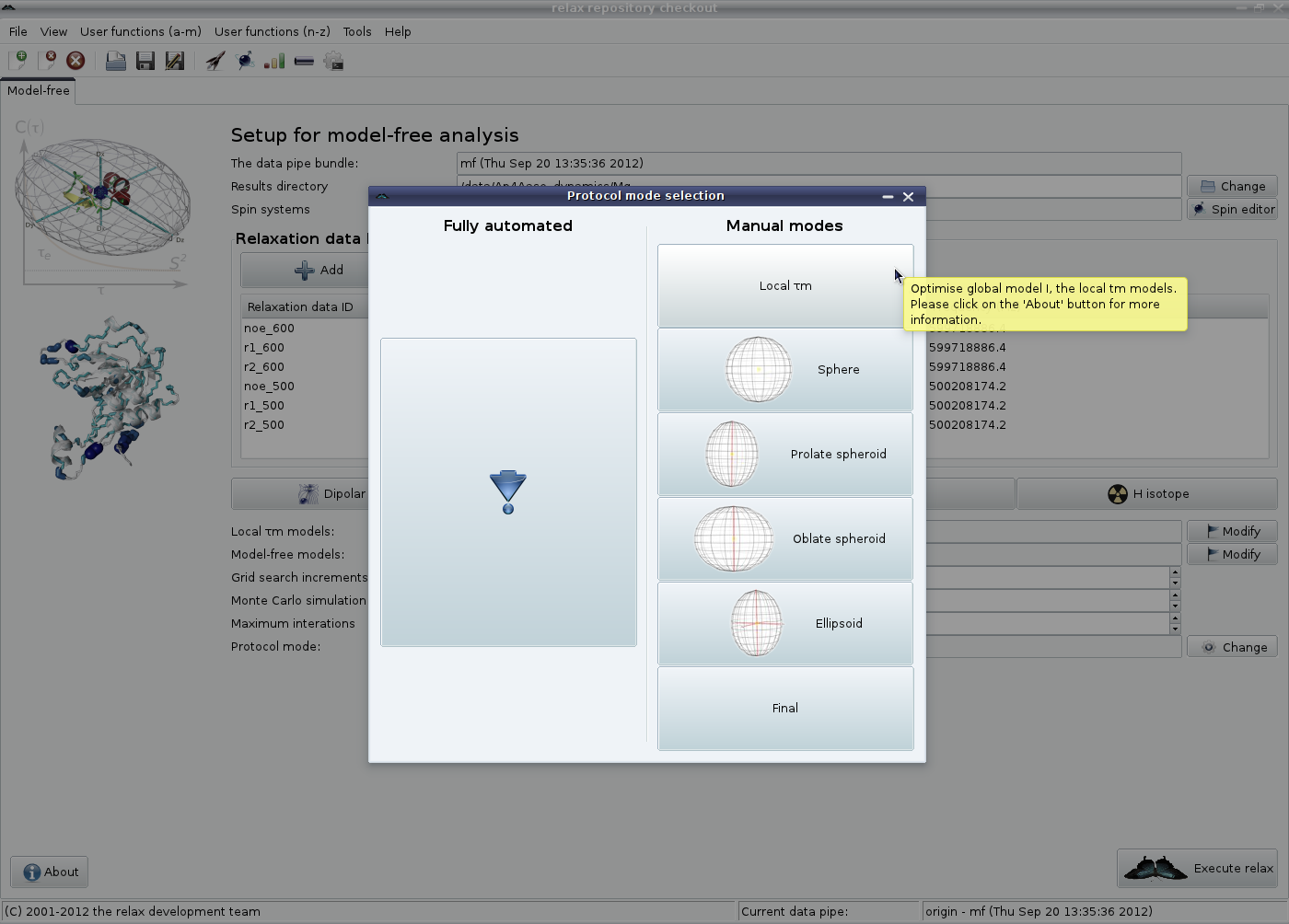Open the results viewer bar chart icon
1289x924 pixels.
click(x=274, y=61)
